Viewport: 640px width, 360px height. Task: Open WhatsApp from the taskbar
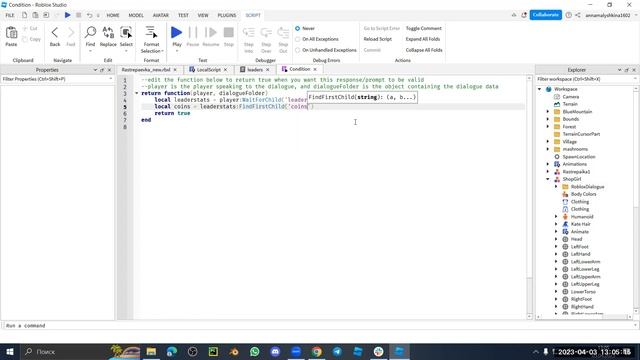tap(255, 351)
